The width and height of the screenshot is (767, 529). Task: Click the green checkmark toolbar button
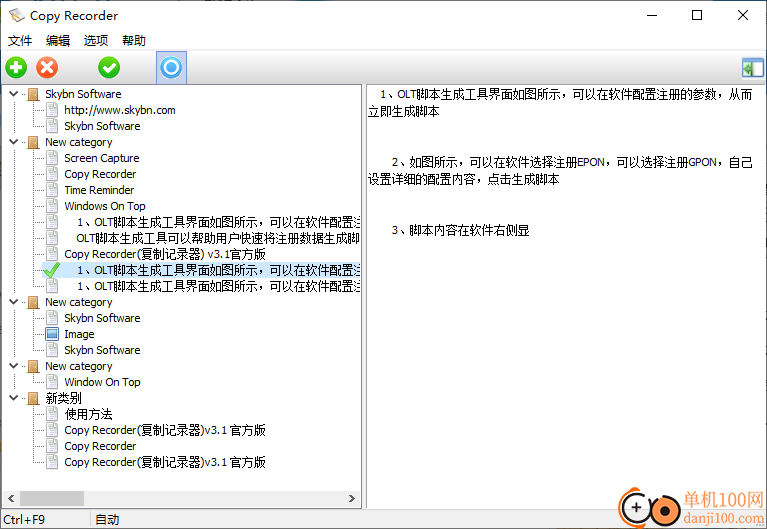(x=109, y=68)
